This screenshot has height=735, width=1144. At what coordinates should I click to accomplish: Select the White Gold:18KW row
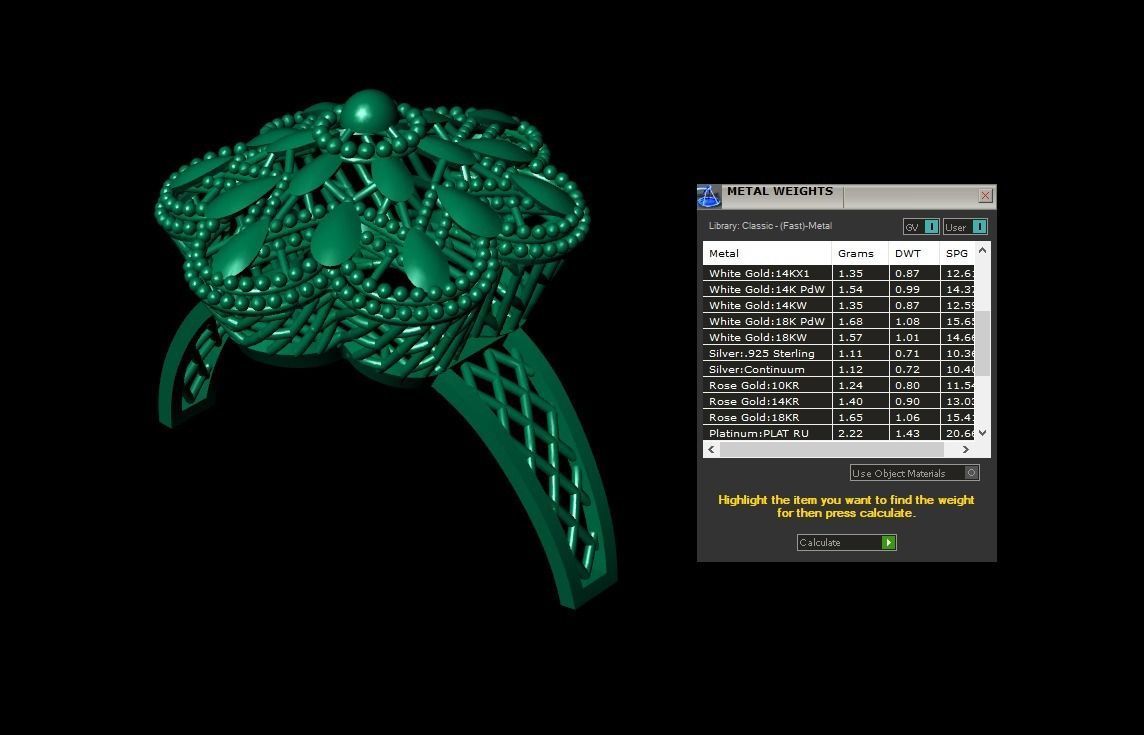pyautogui.click(x=838, y=337)
